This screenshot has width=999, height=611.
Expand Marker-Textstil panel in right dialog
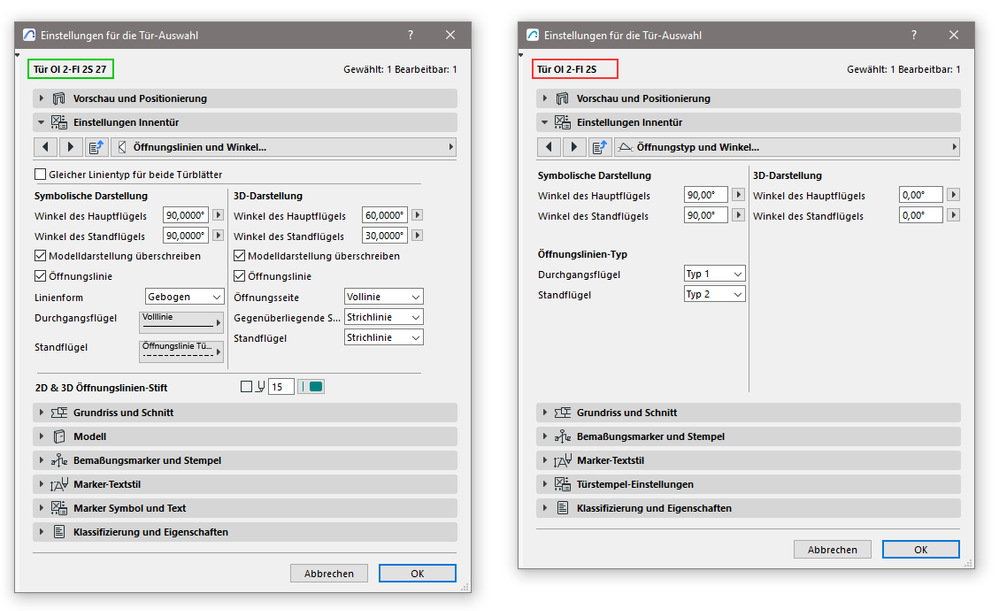tap(545, 460)
